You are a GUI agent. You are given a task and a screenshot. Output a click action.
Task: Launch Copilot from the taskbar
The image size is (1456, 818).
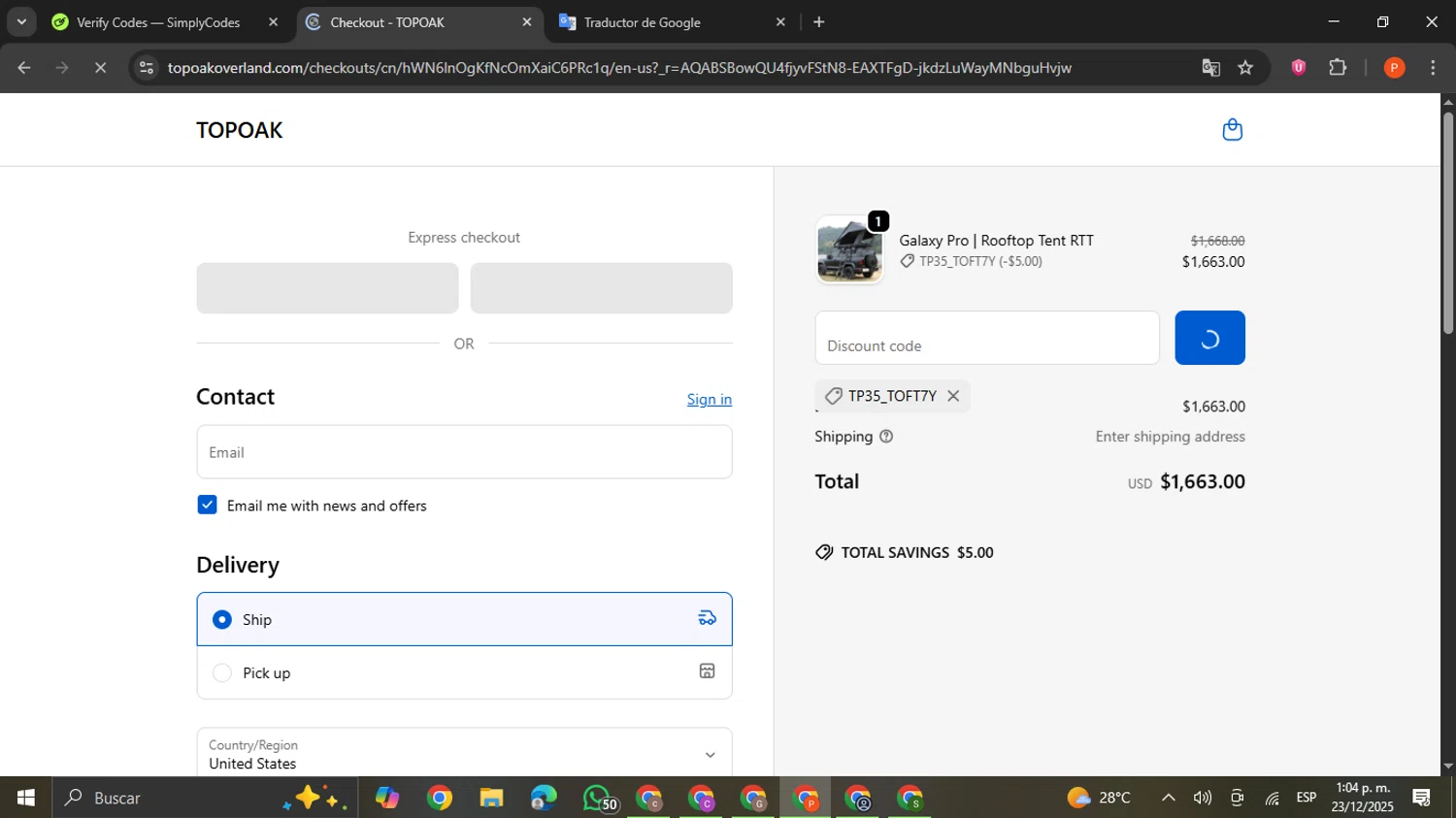pos(387,798)
